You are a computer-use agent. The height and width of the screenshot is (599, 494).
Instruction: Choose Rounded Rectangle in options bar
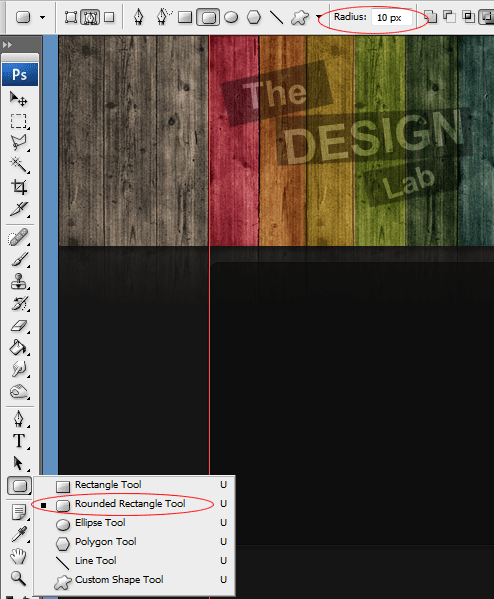pos(208,17)
